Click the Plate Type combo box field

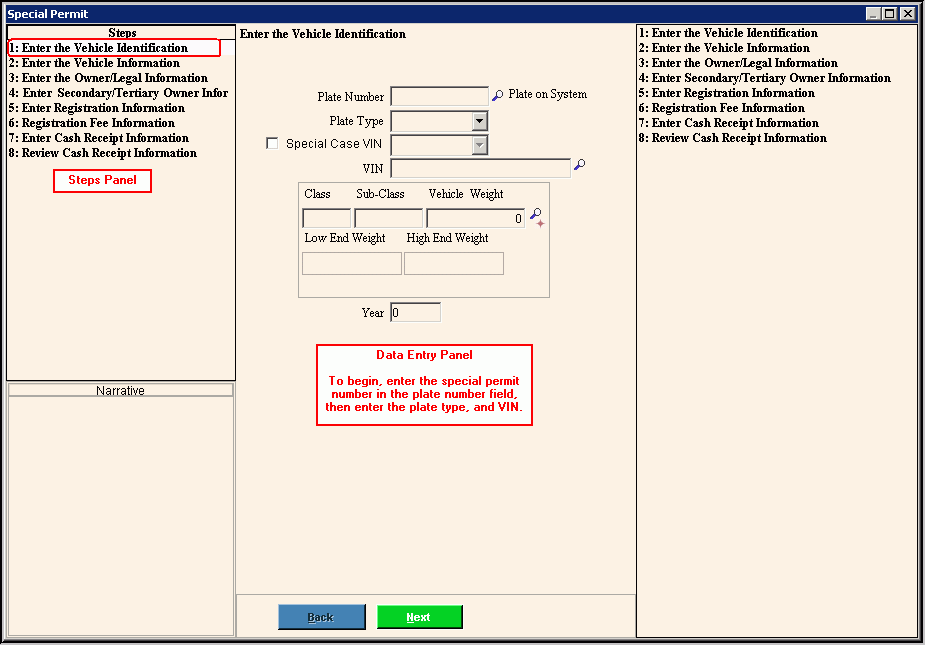[439, 122]
